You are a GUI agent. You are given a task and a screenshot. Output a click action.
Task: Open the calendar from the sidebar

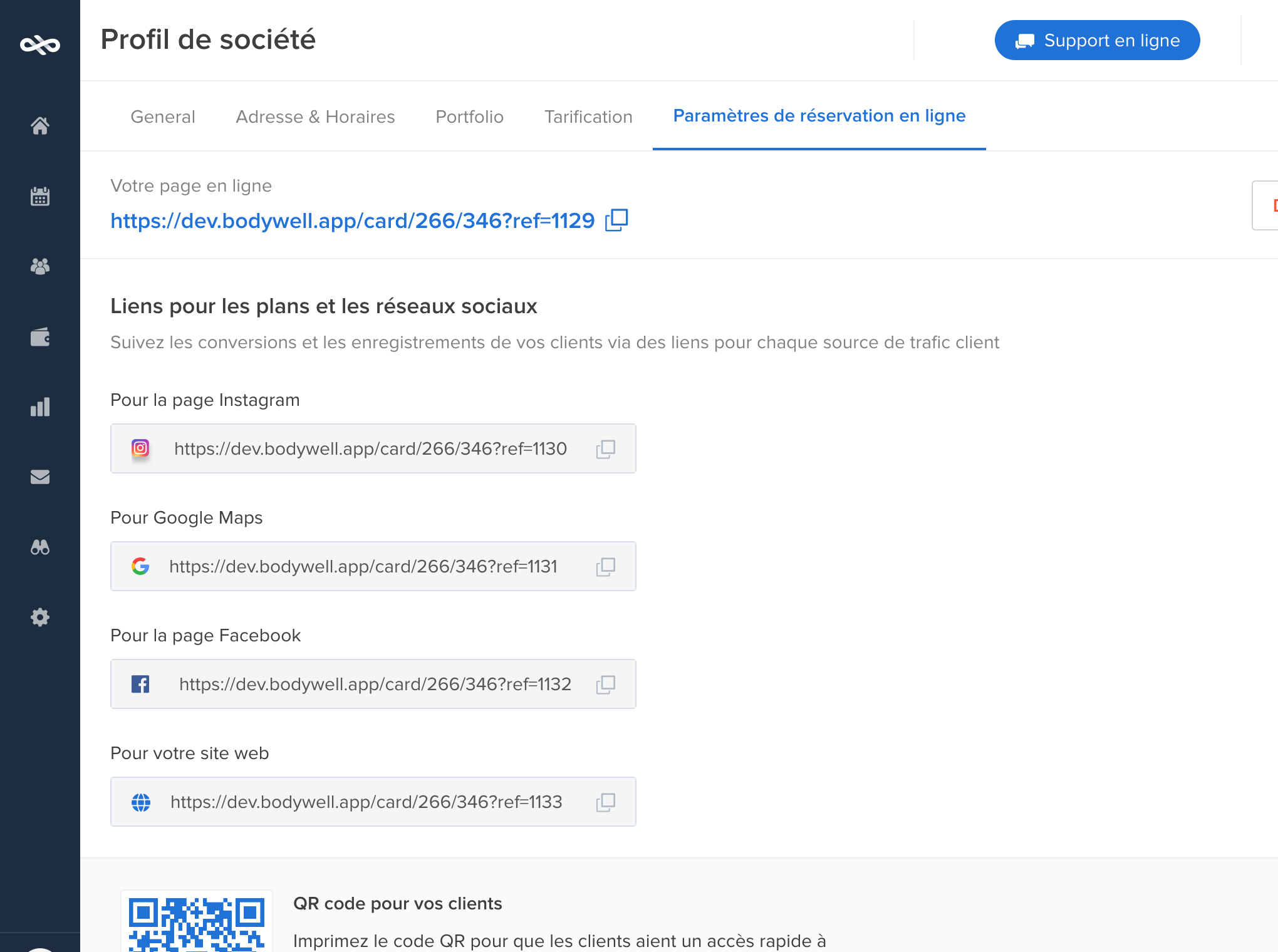40,197
